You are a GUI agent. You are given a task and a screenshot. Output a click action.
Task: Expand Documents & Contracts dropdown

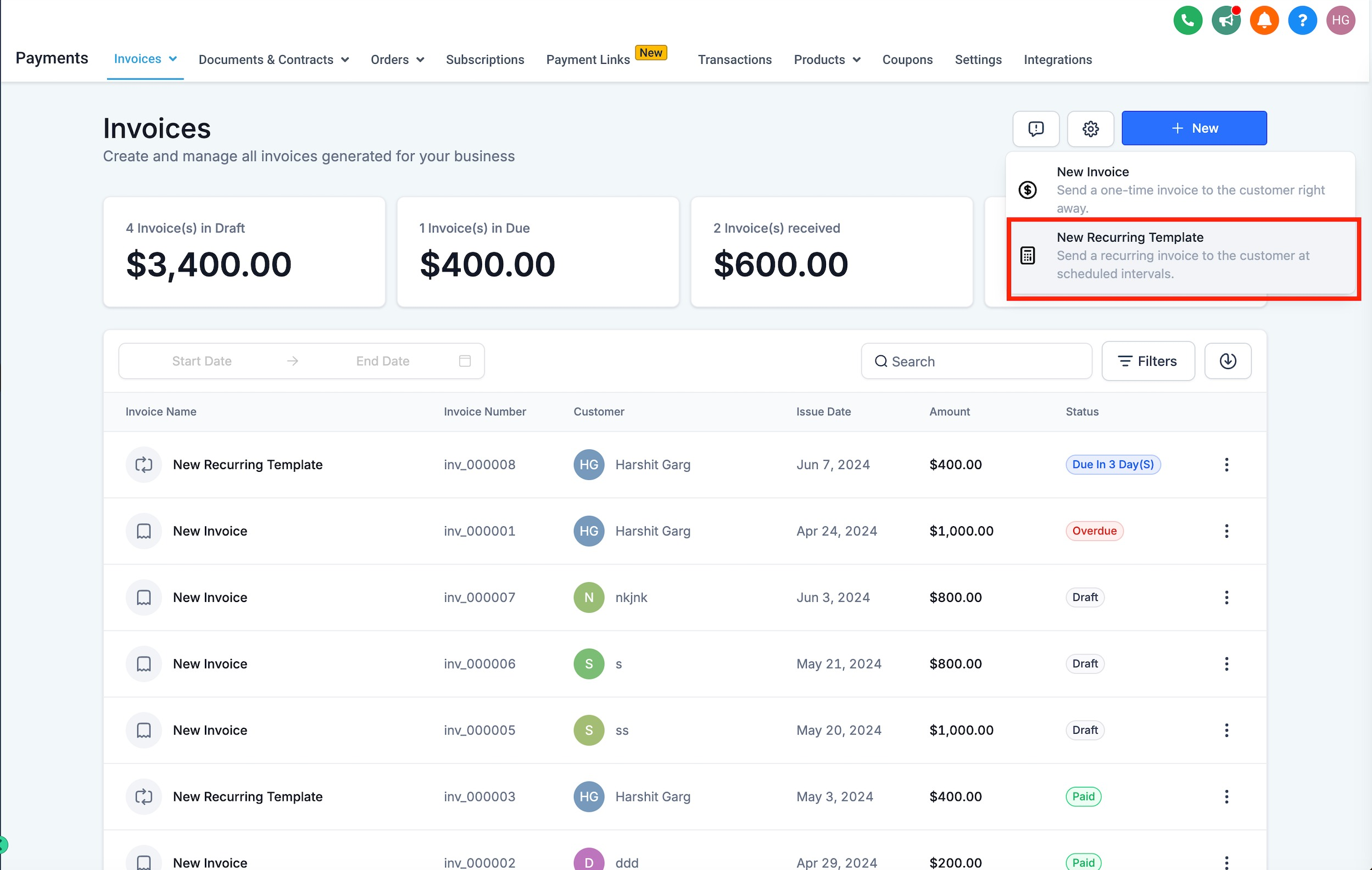pyautogui.click(x=274, y=59)
